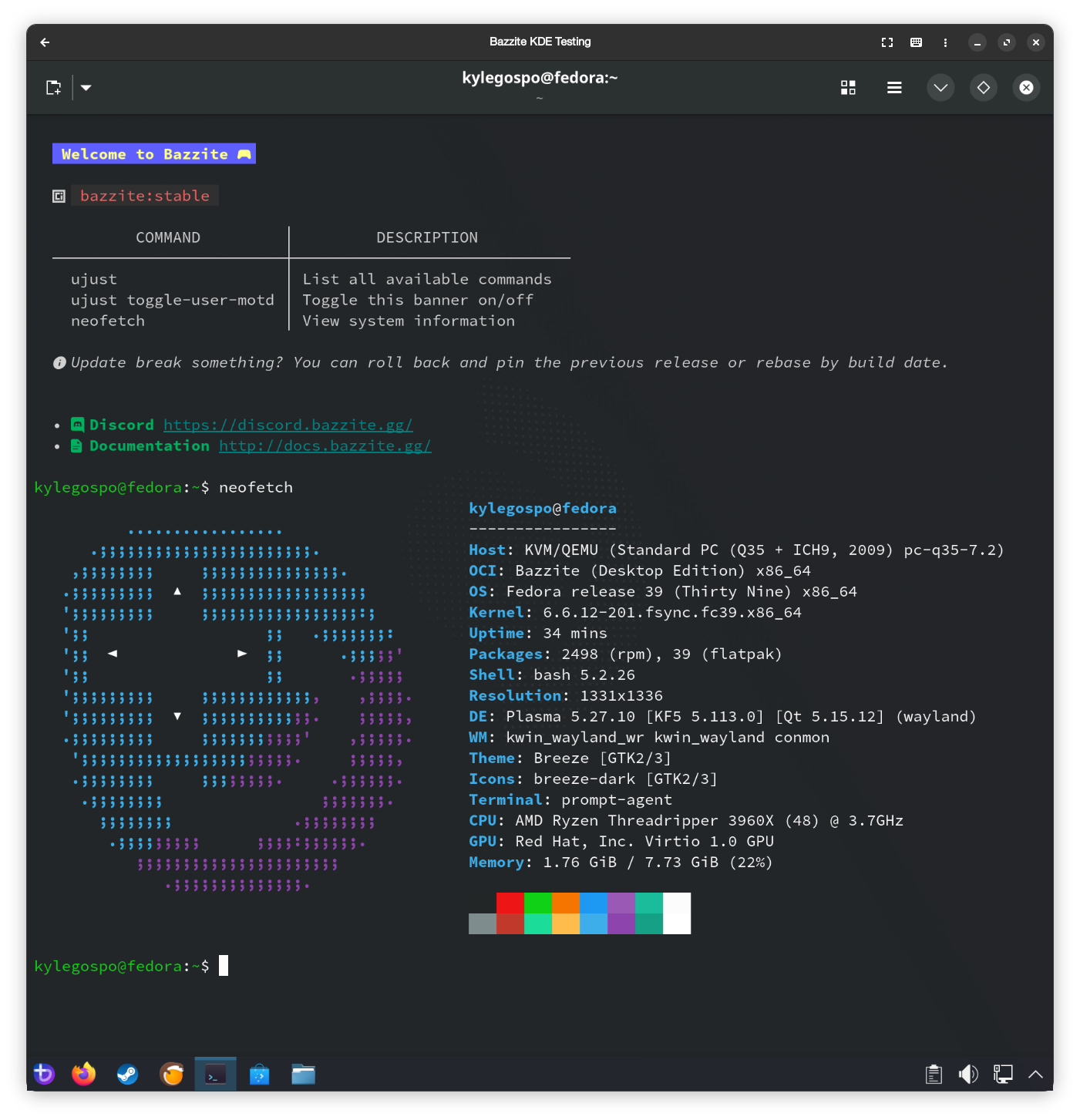Open the three-dot menu in title bar
The width and height of the screenshot is (1080, 1120).
coord(945,42)
